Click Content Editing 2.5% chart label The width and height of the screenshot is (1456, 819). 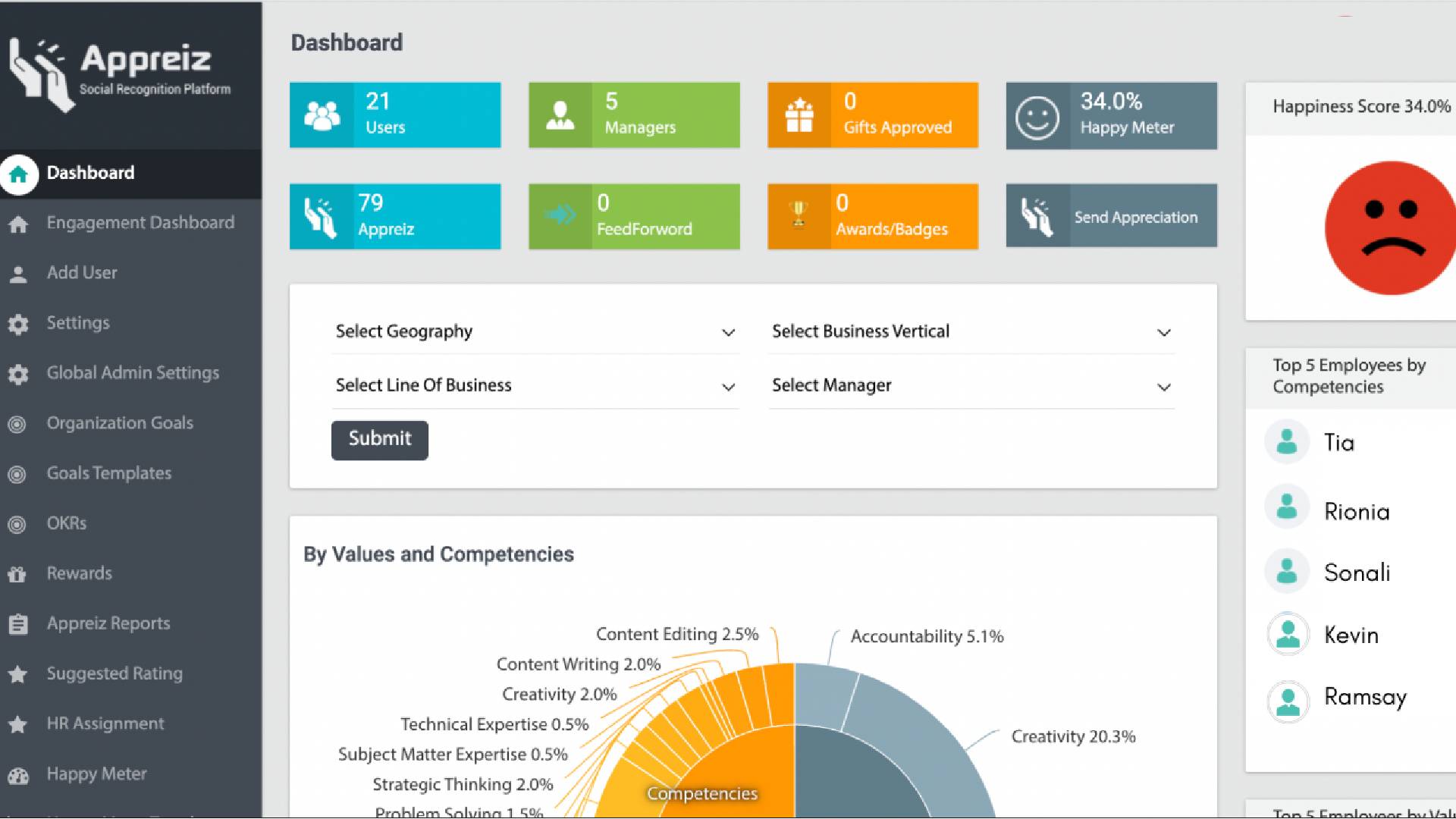coord(677,635)
